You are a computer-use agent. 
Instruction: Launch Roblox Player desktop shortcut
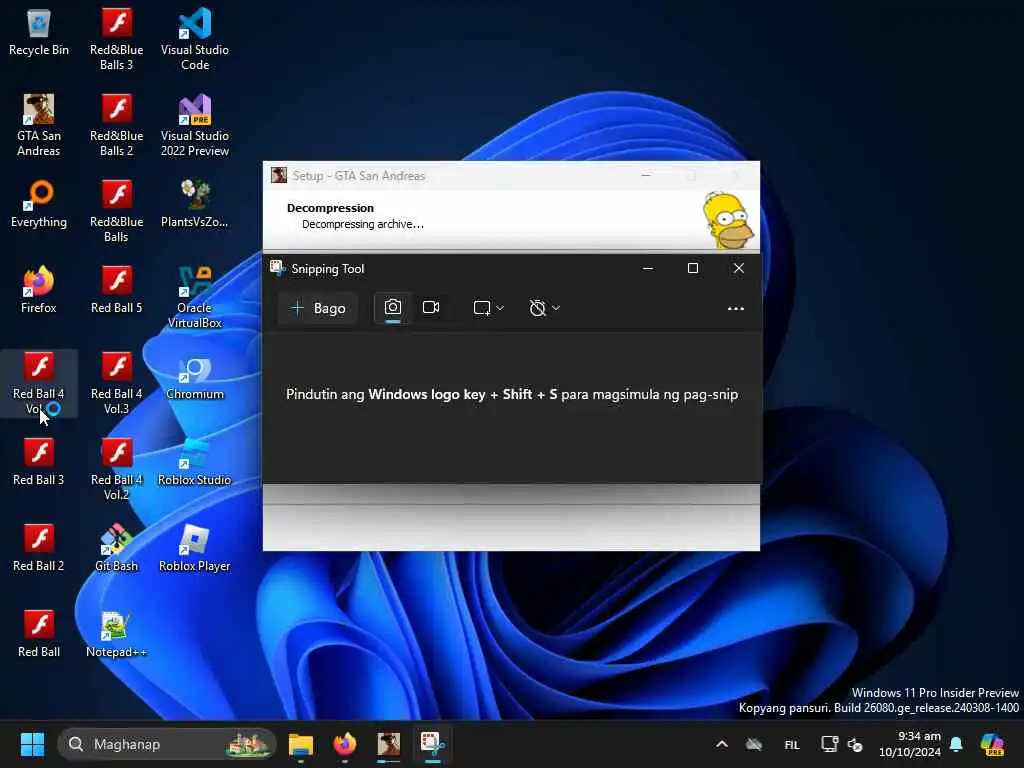(195, 549)
